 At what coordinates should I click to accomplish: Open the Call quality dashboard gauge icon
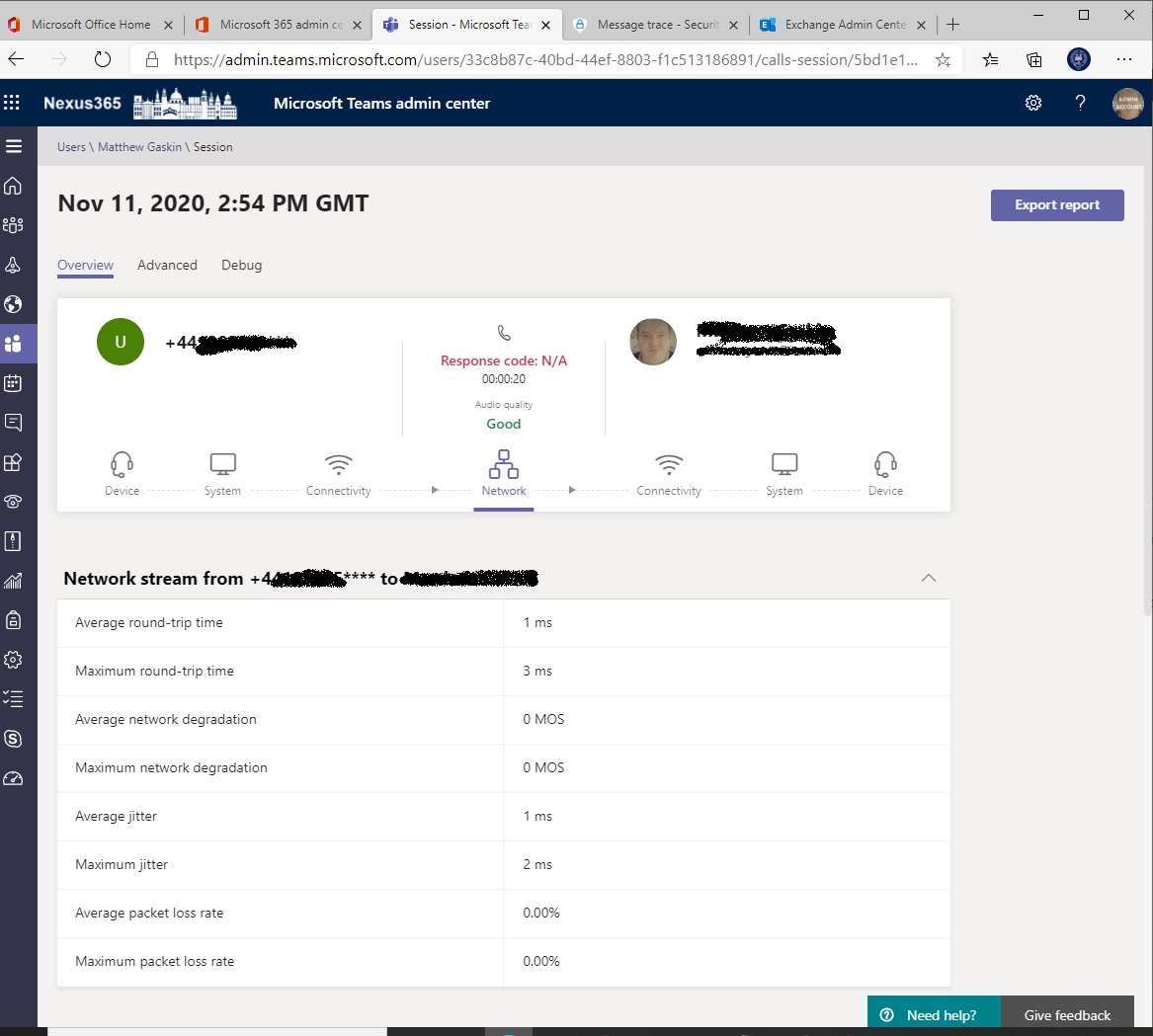click(x=14, y=778)
